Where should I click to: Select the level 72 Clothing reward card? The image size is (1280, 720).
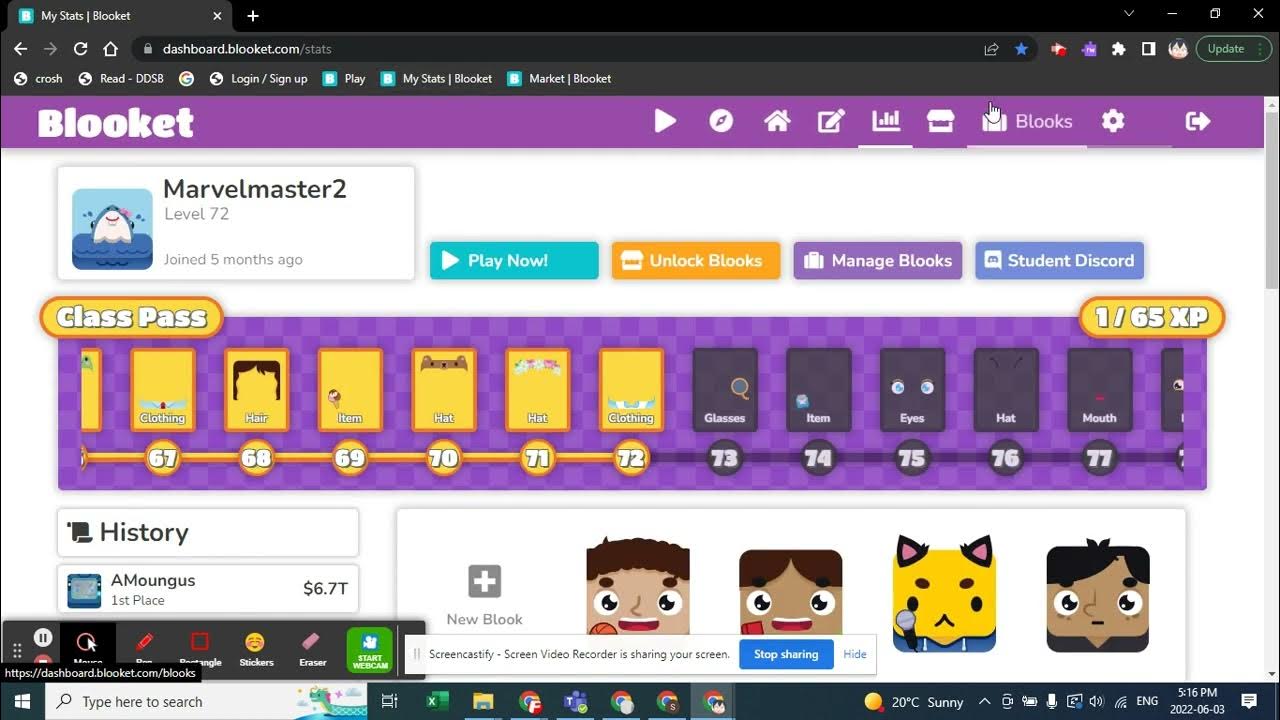point(631,390)
